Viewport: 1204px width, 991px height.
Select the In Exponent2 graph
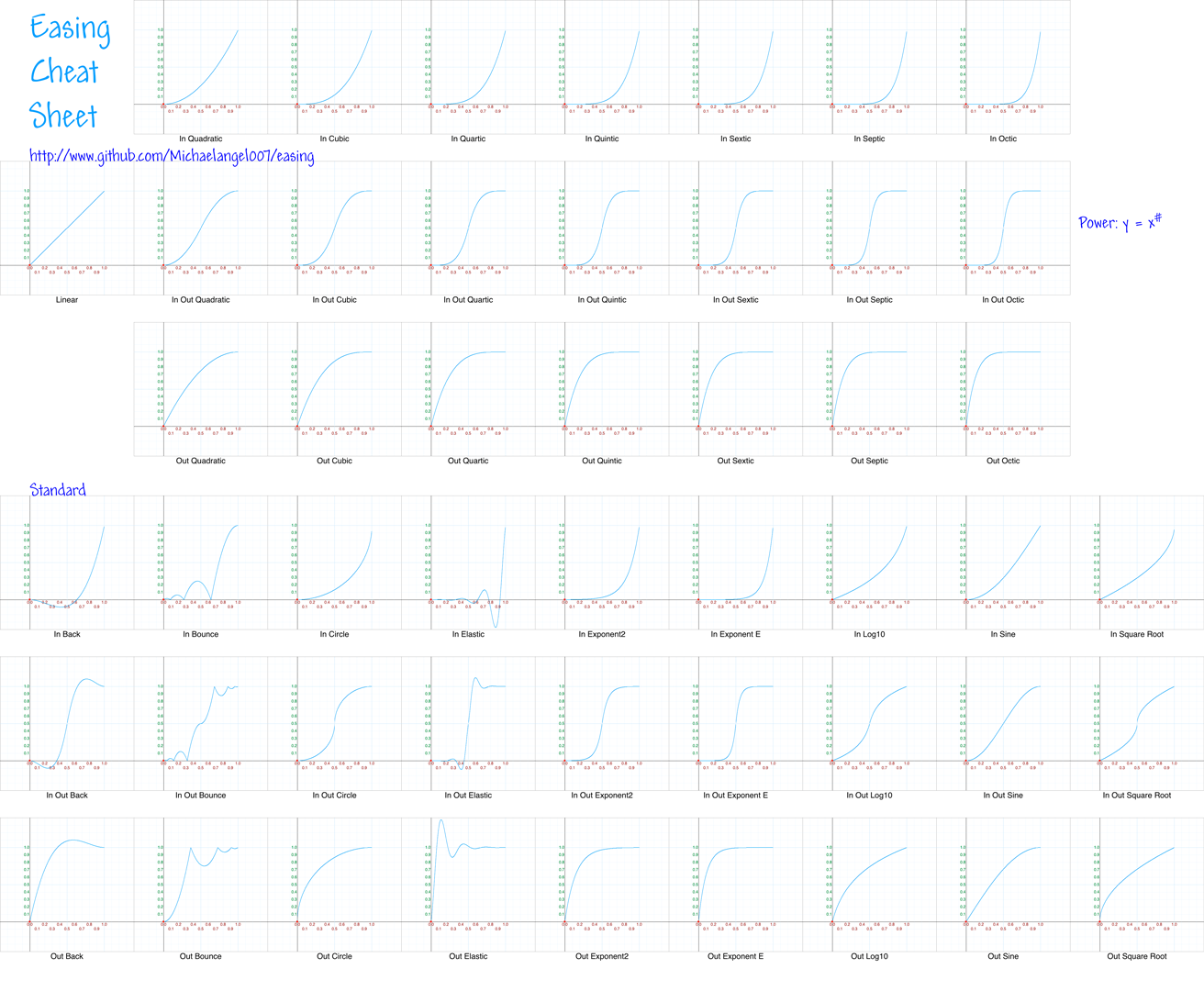click(x=602, y=562)
